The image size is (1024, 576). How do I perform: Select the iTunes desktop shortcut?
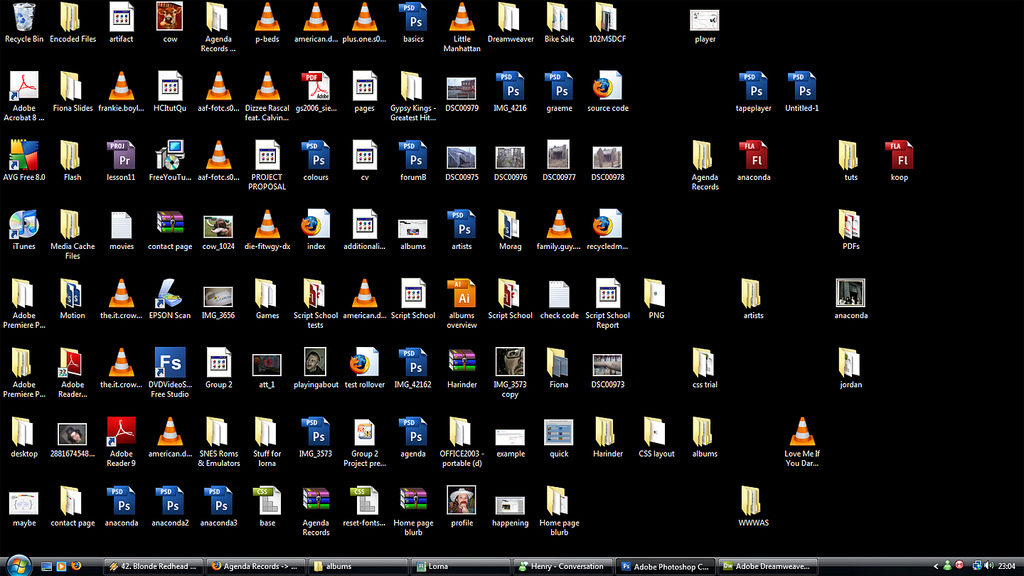point(24,225)
